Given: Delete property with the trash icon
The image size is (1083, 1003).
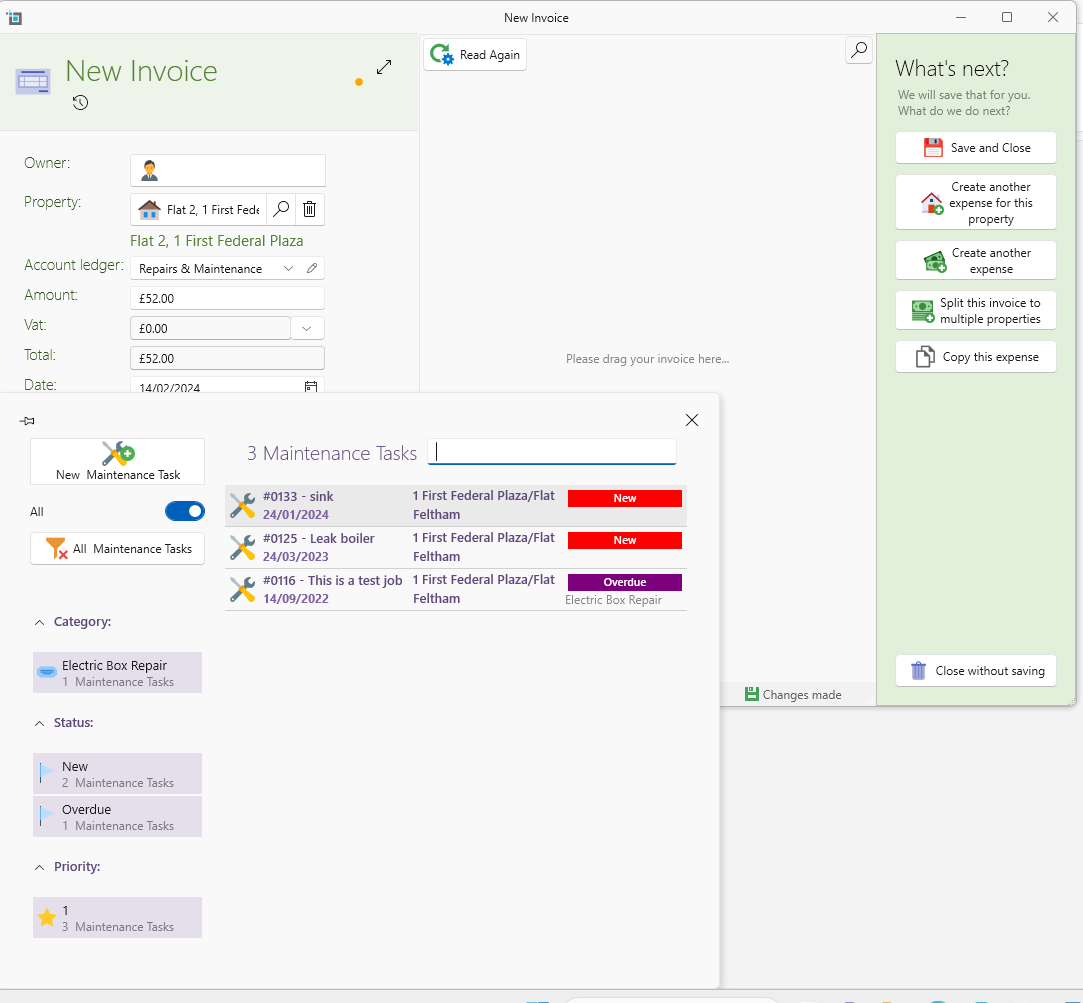Looking at the screenshot, I should pos(309,209).
